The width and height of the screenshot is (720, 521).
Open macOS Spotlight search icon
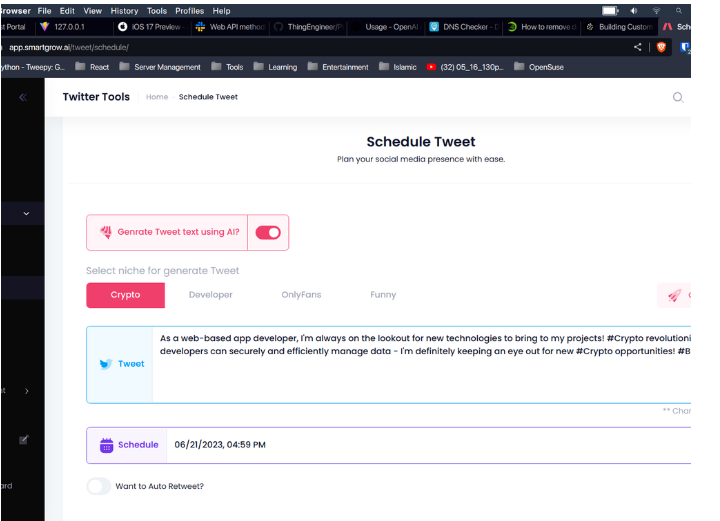tap(679, 11)
